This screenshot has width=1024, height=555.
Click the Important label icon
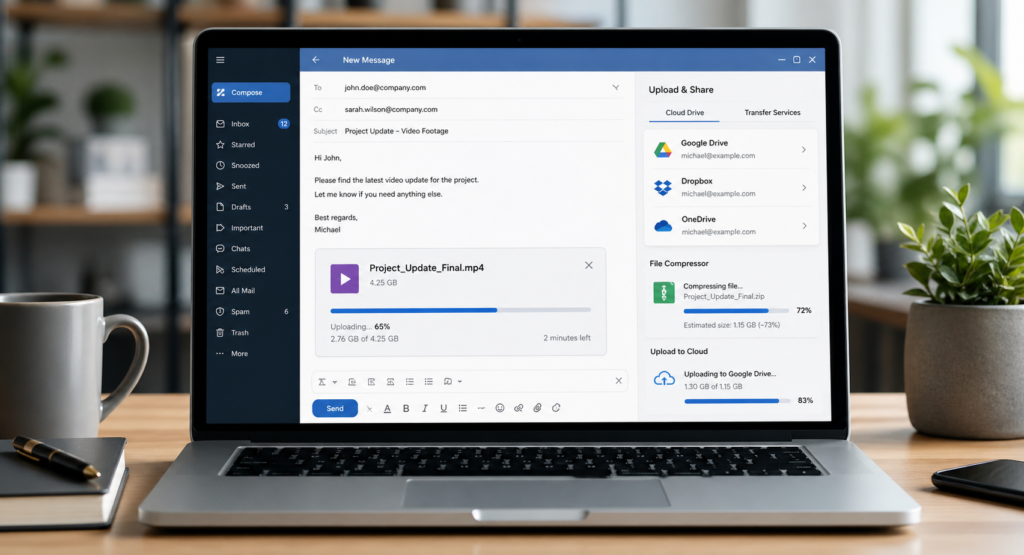[x=220, y=228]
